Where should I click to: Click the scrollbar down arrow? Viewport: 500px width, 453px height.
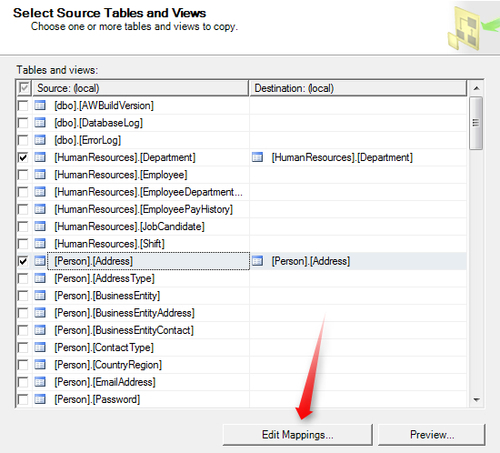[476, 399]
